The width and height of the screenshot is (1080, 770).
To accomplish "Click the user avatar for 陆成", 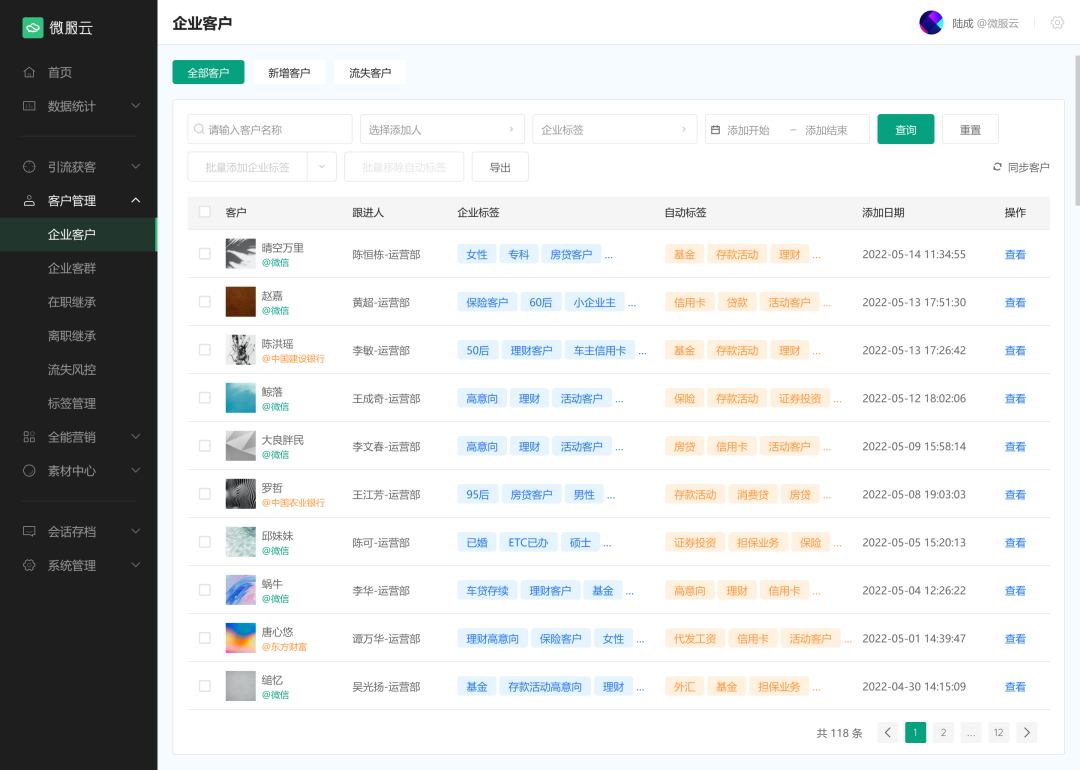I will tap(931, 23).
